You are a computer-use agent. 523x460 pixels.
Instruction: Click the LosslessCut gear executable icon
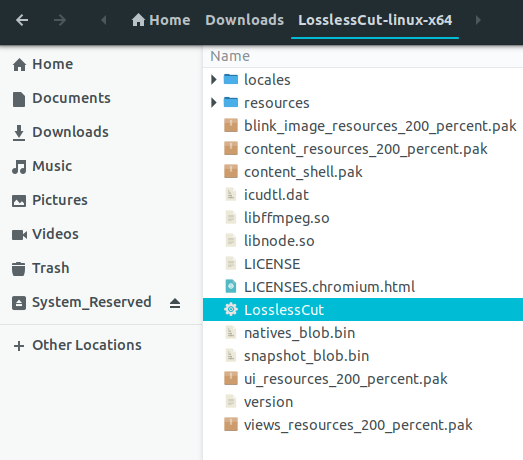[231, 310]
